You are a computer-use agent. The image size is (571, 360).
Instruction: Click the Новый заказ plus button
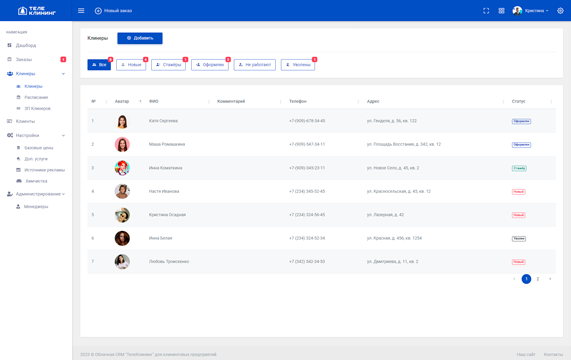pos(113,11)
